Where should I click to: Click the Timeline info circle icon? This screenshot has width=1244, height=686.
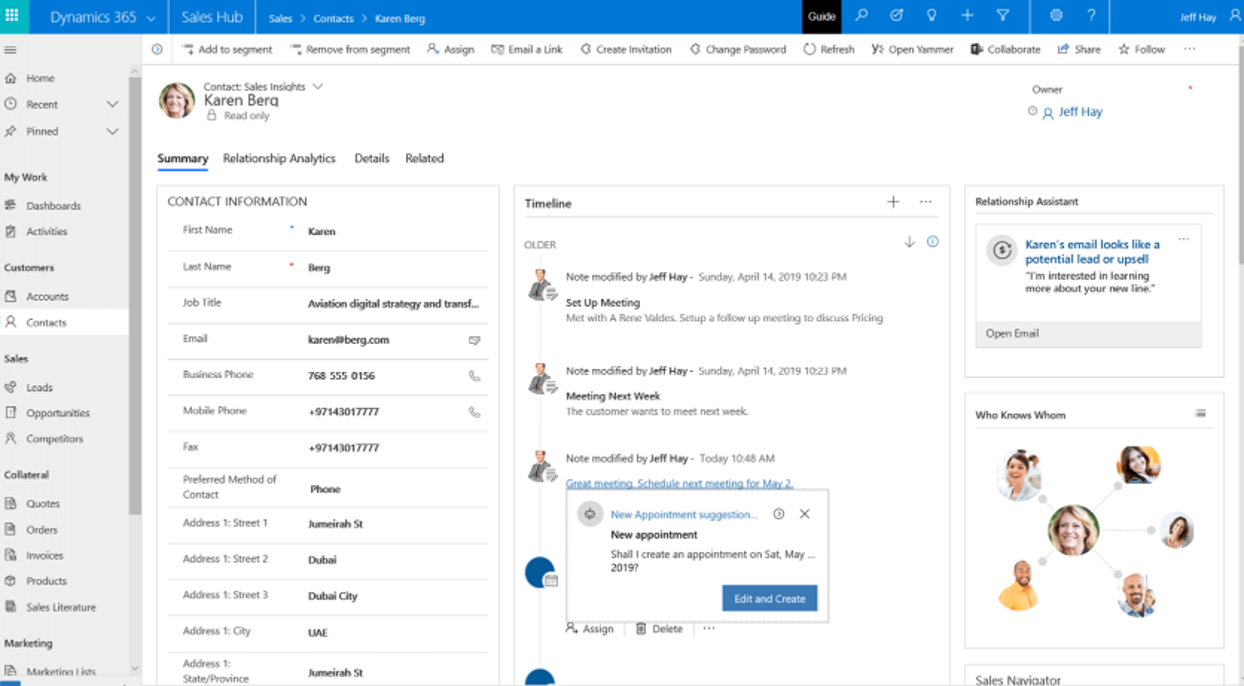[932, 242]
